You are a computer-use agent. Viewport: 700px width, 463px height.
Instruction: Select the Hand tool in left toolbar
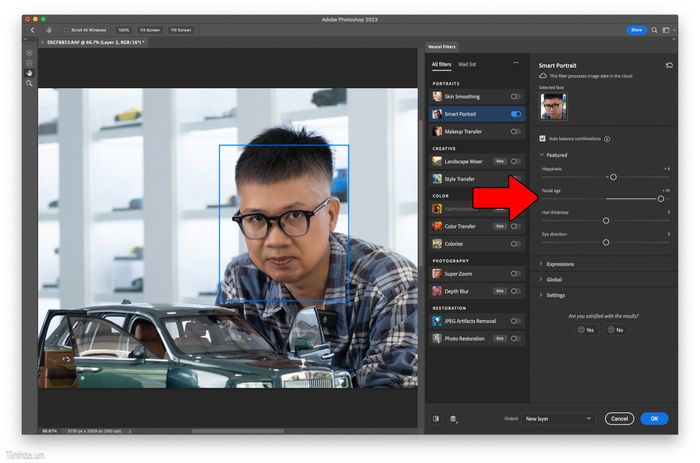pos(29,73)
